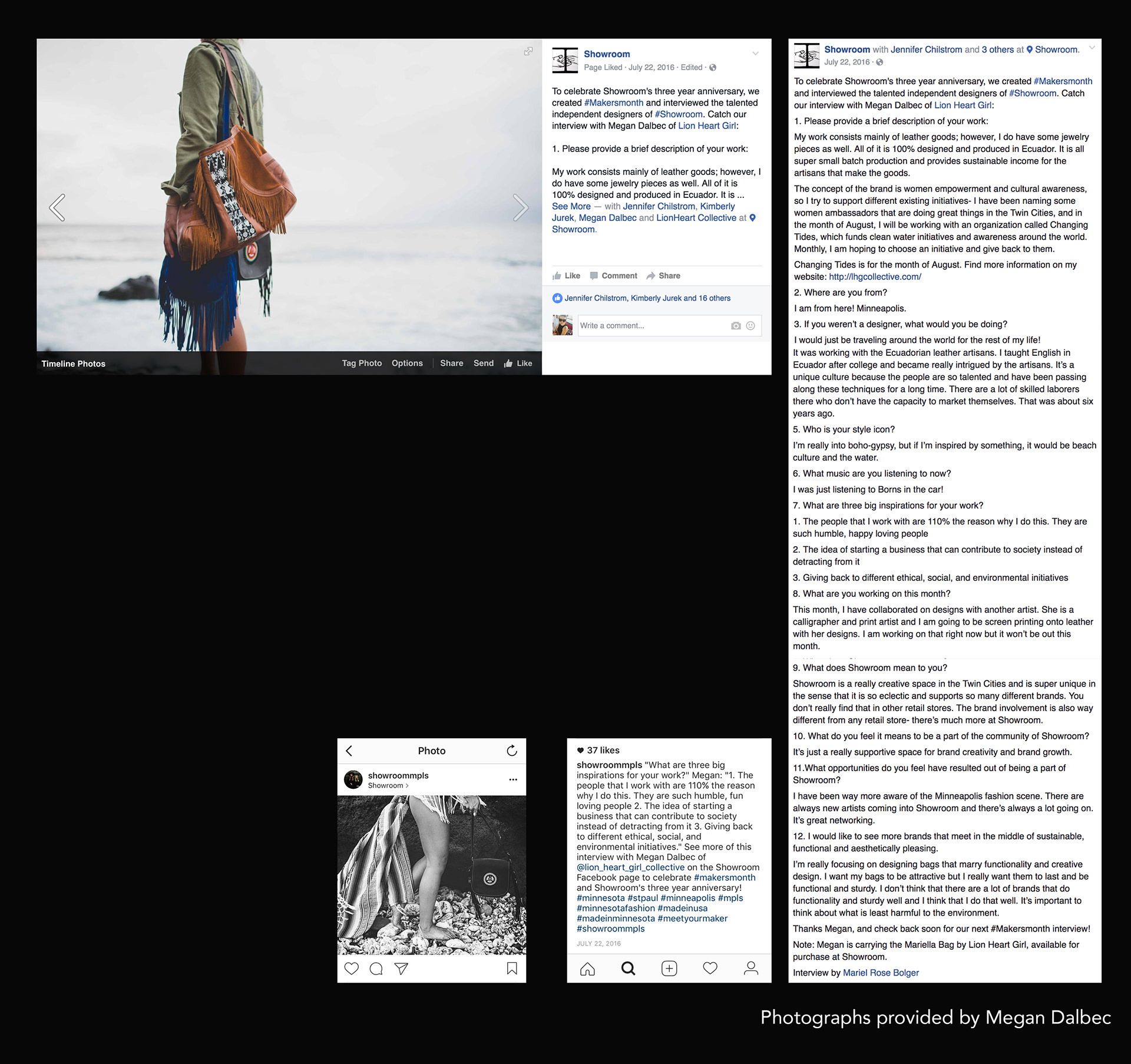This screenshot has height=1064, width=1131.
Task: Click 3 others link in post header
Action: [998, 49]
